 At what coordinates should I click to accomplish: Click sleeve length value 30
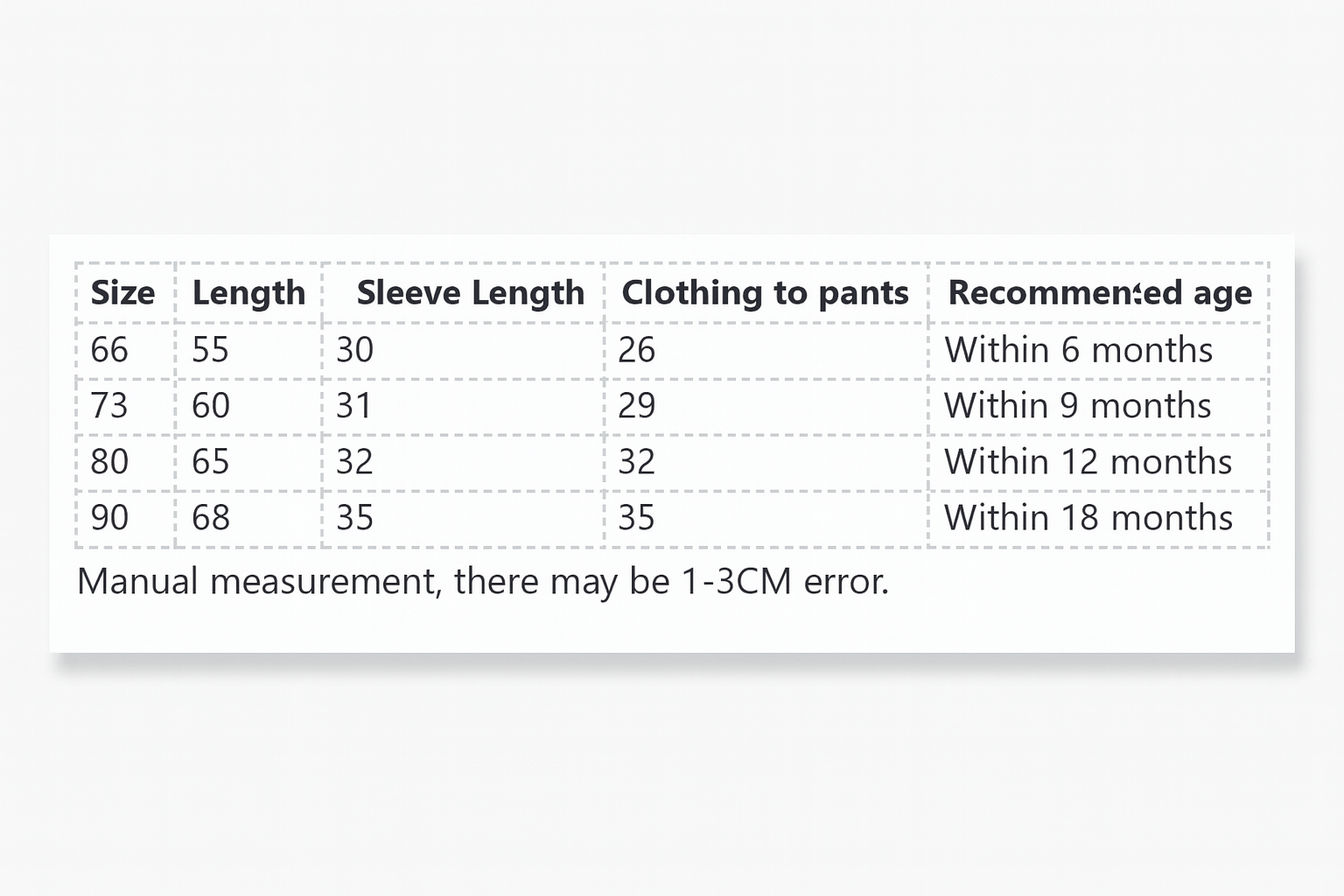pyautogui.click(x=354, y=350)
